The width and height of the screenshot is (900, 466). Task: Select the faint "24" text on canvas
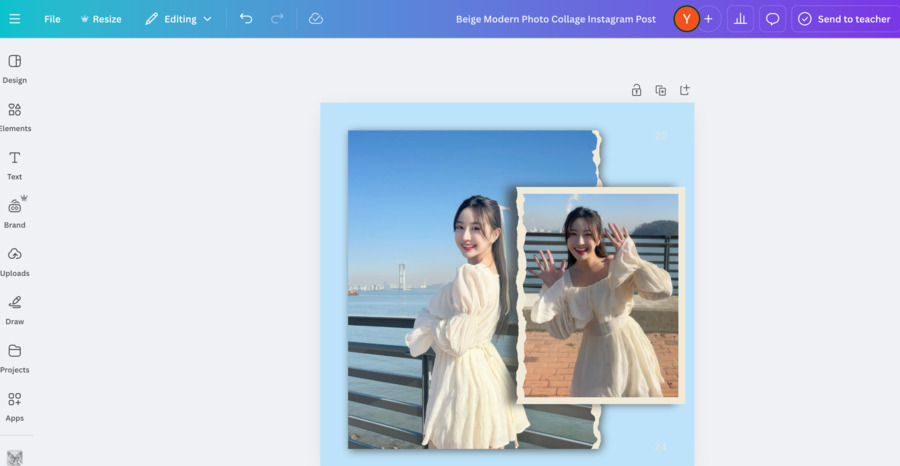pyautogui.click(x=661, y=446)
